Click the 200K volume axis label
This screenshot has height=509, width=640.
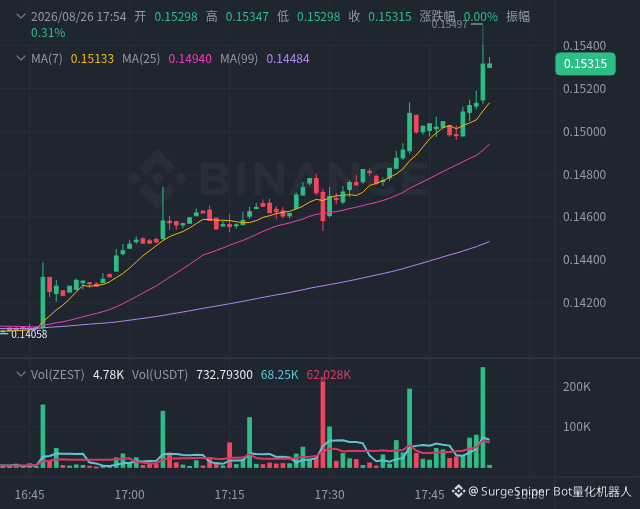pos(577,387)
